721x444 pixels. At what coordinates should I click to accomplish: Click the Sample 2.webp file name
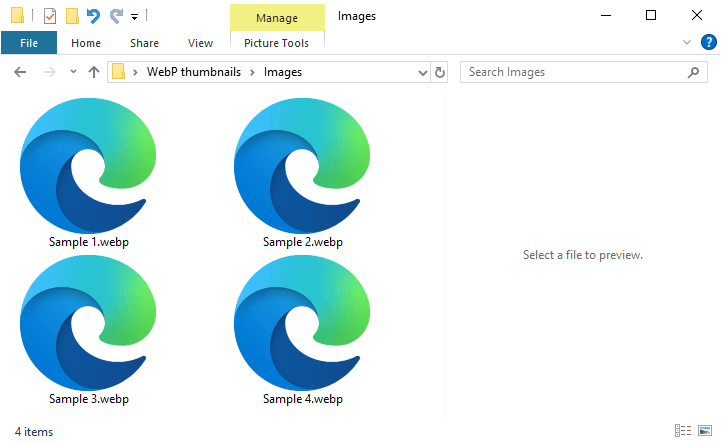(x=303, y=242)
